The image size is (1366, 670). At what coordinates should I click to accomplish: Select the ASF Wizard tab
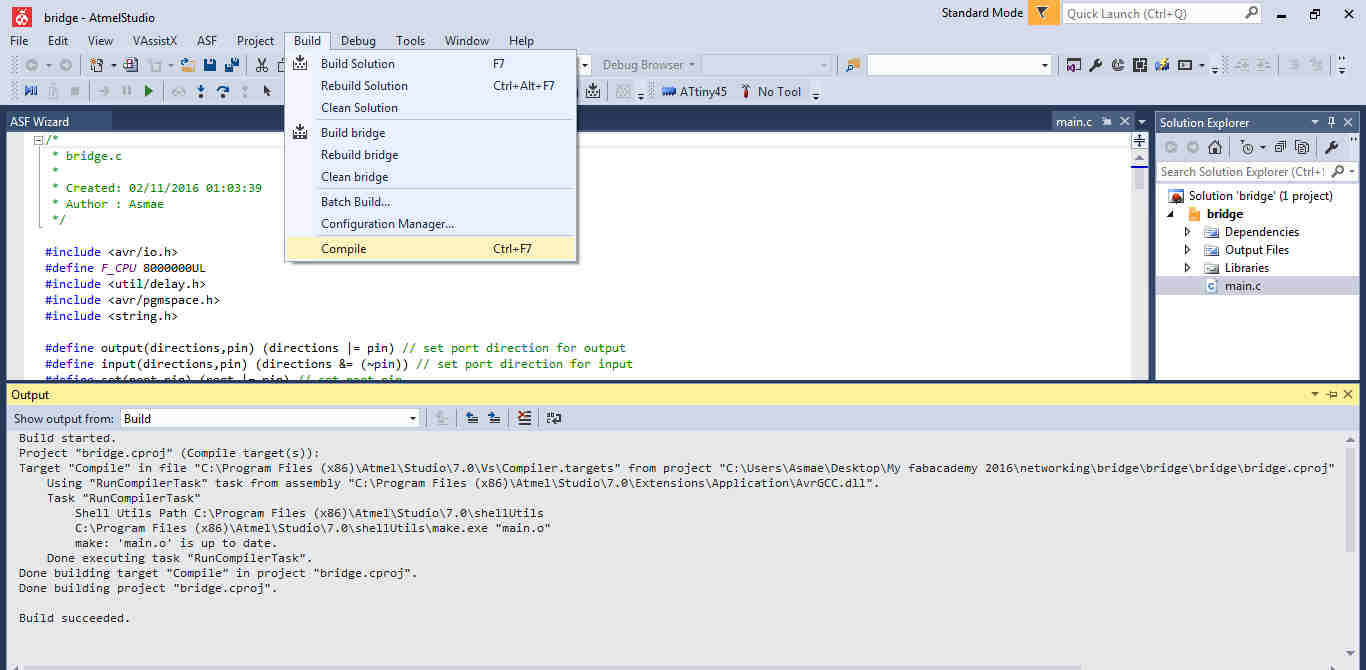[x=40, y=122]
